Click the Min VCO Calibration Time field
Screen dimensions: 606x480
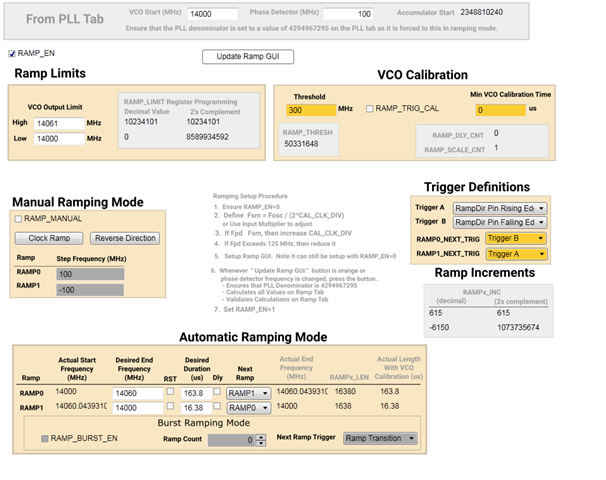click(500, 110)
